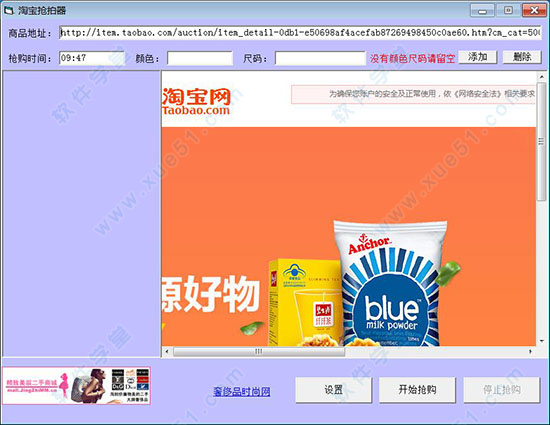
Task: Click the 删除 button
Action: coord(522,57)
